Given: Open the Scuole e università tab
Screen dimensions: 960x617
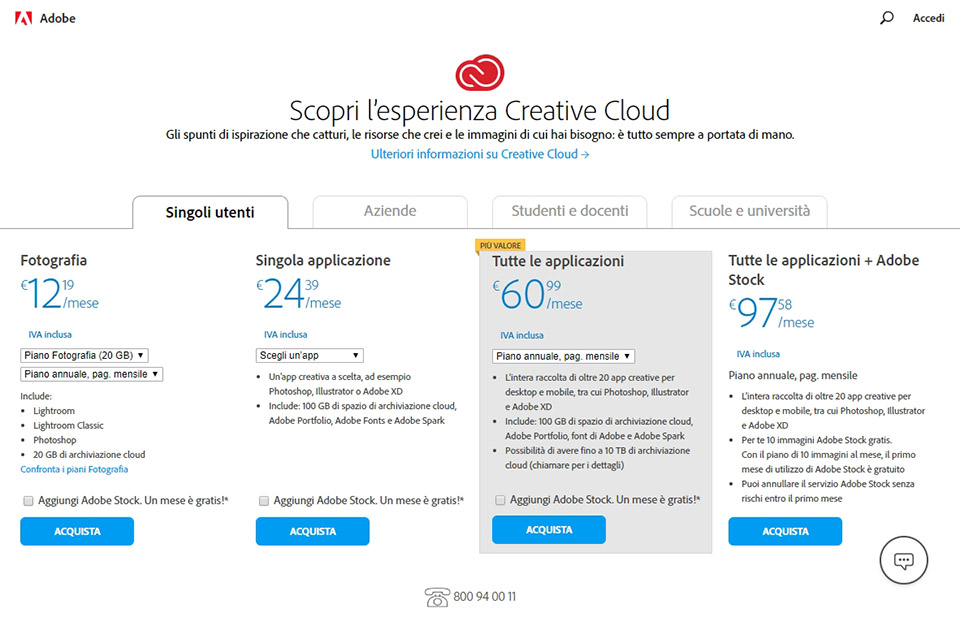Looking at the screenshot, I should coord(749,211).
